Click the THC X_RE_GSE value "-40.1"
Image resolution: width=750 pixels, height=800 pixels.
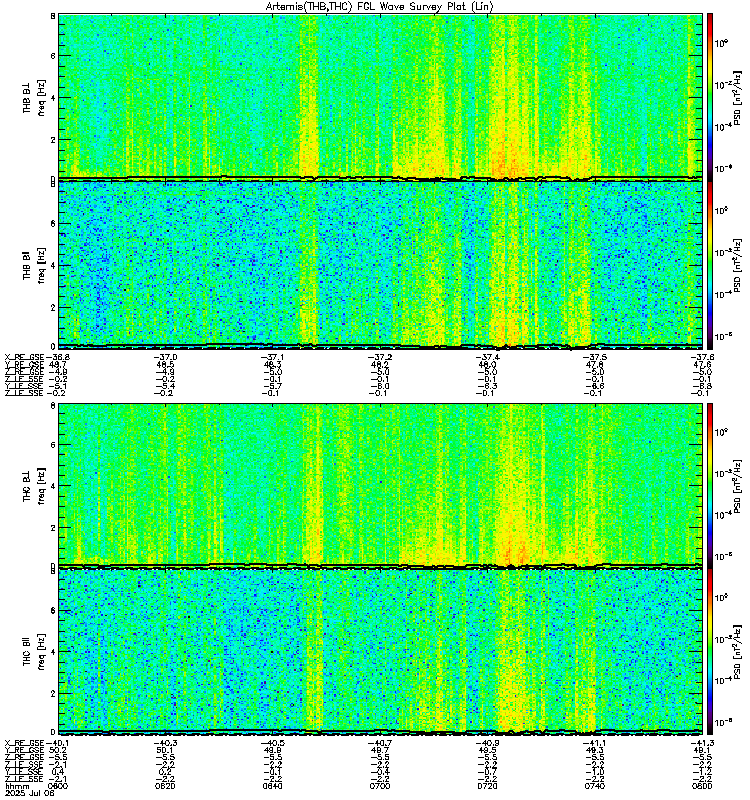(x=58, y=743)
